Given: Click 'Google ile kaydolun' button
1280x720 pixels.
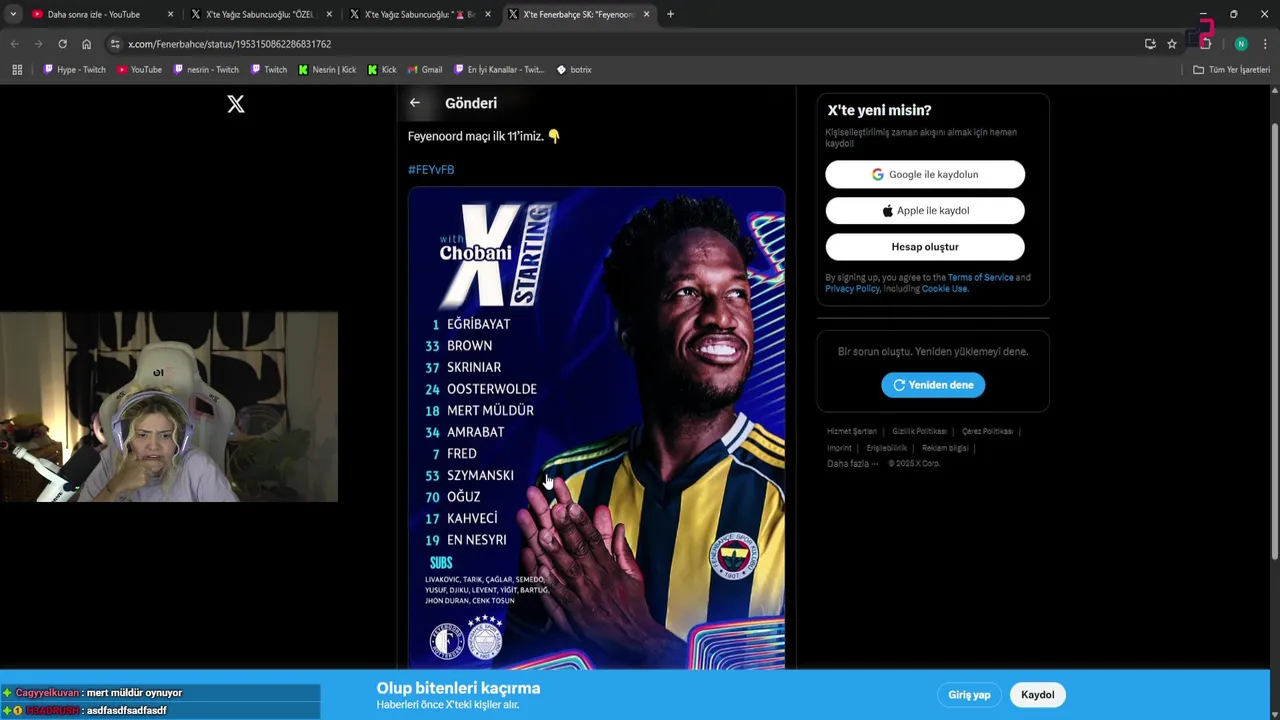Looking at the screenshot, I should tap(925, 174).
